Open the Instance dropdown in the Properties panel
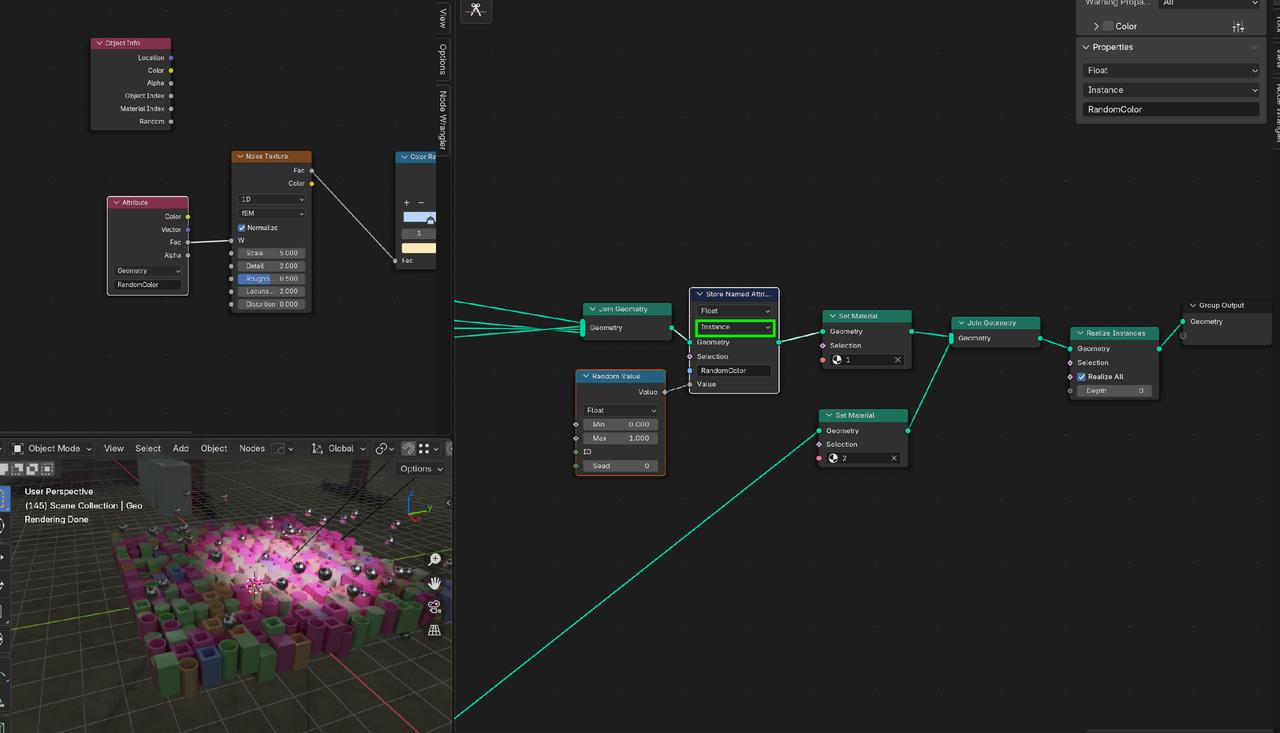The height and width of the screenshot is (733, 1280). (x=1171, y=90)
